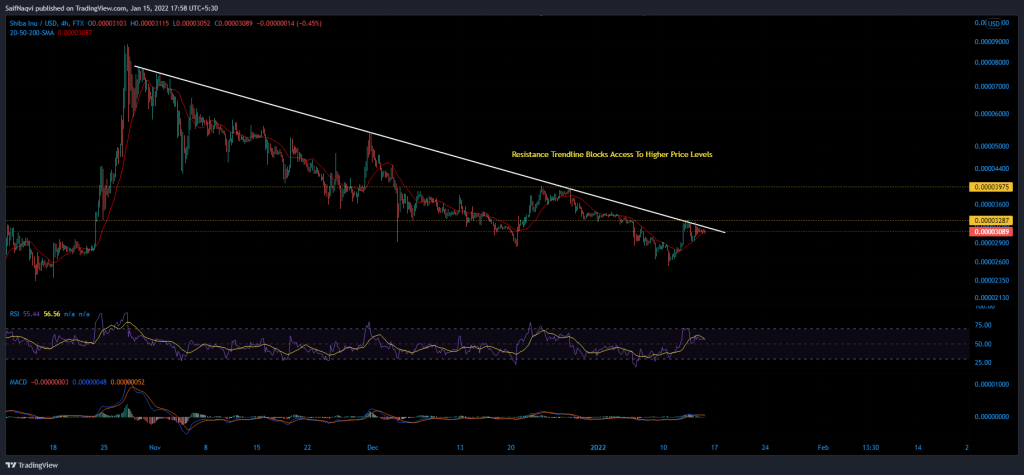Screen dimensions: 1024x475
Task: Click the Dec date on time axis
Action: click(373, 448)
